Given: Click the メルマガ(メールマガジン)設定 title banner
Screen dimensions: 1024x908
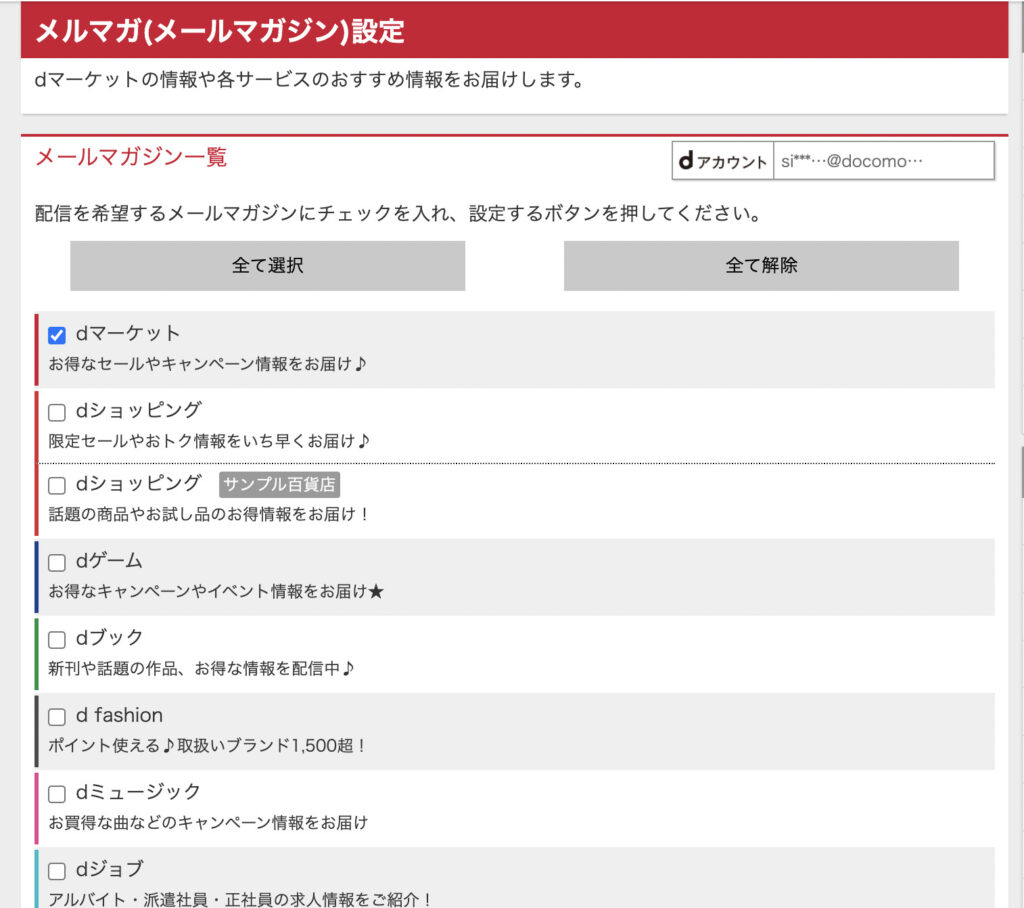Looking at the screenshot, I should [x=515, y=30].
